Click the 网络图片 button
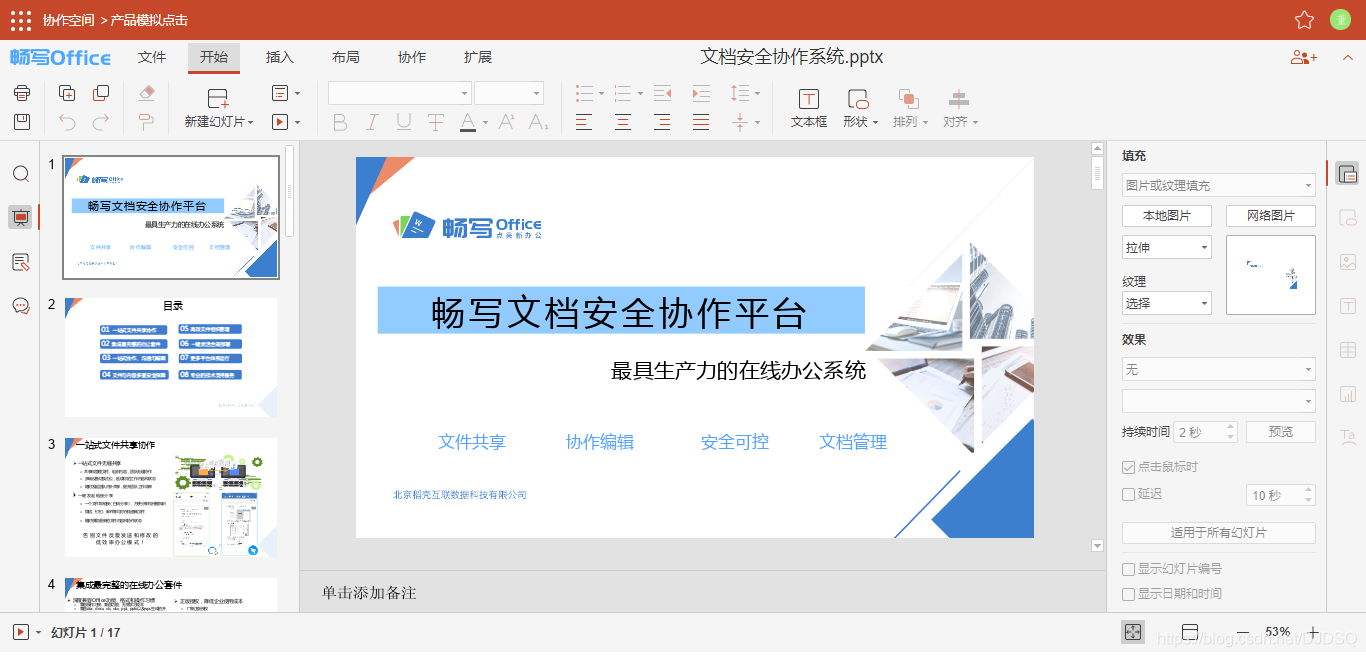 coord(1271,216)
